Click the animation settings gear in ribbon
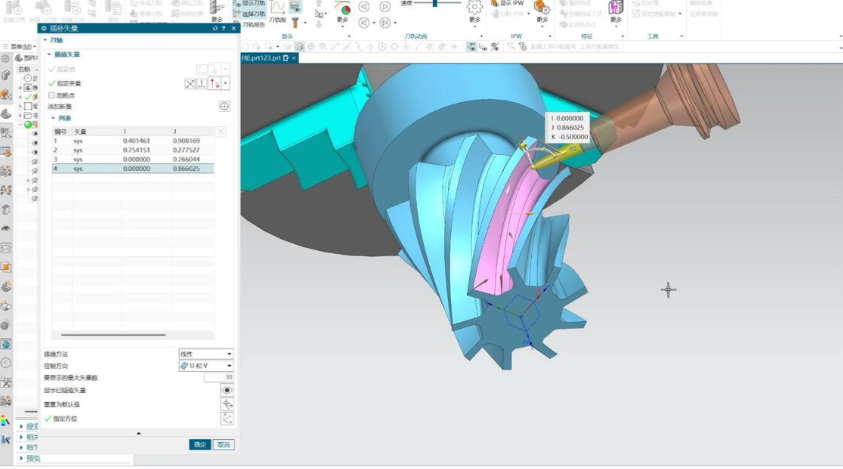This screenshot has height=469, width=843. pos(474,8)
